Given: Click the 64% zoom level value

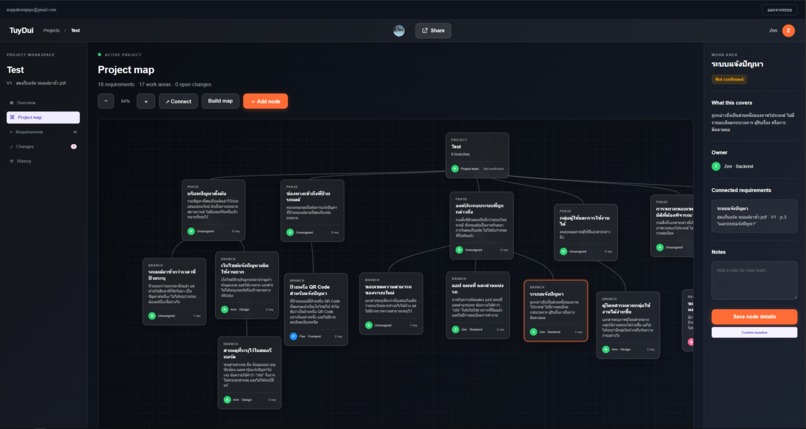Looking at the screenshot, I should point(125,102).
